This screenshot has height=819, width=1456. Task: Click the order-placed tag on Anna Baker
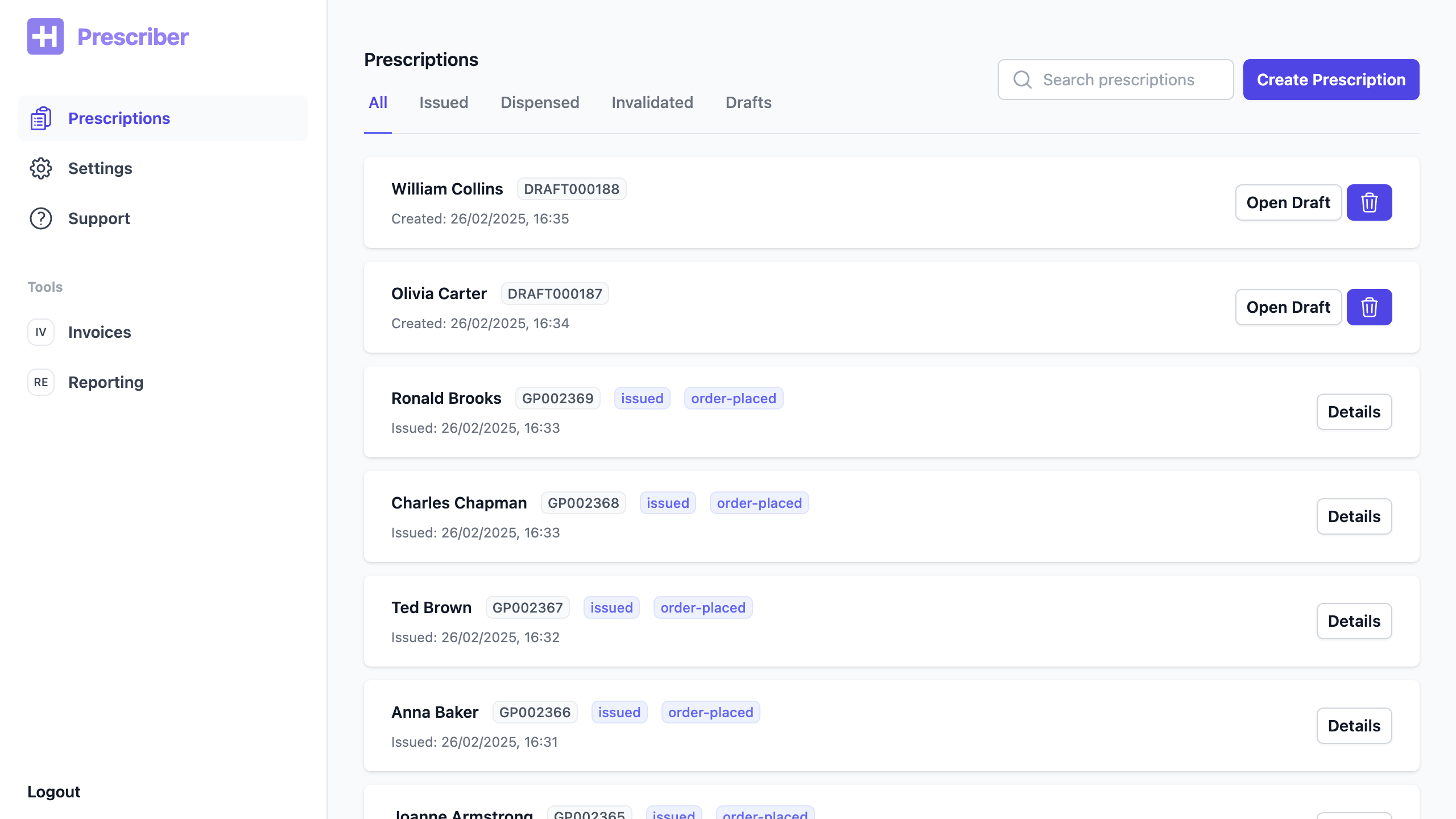pos(710,712)
